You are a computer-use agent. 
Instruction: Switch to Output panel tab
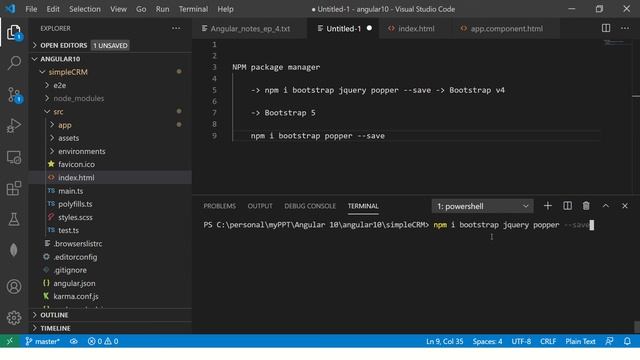point(260,206)
